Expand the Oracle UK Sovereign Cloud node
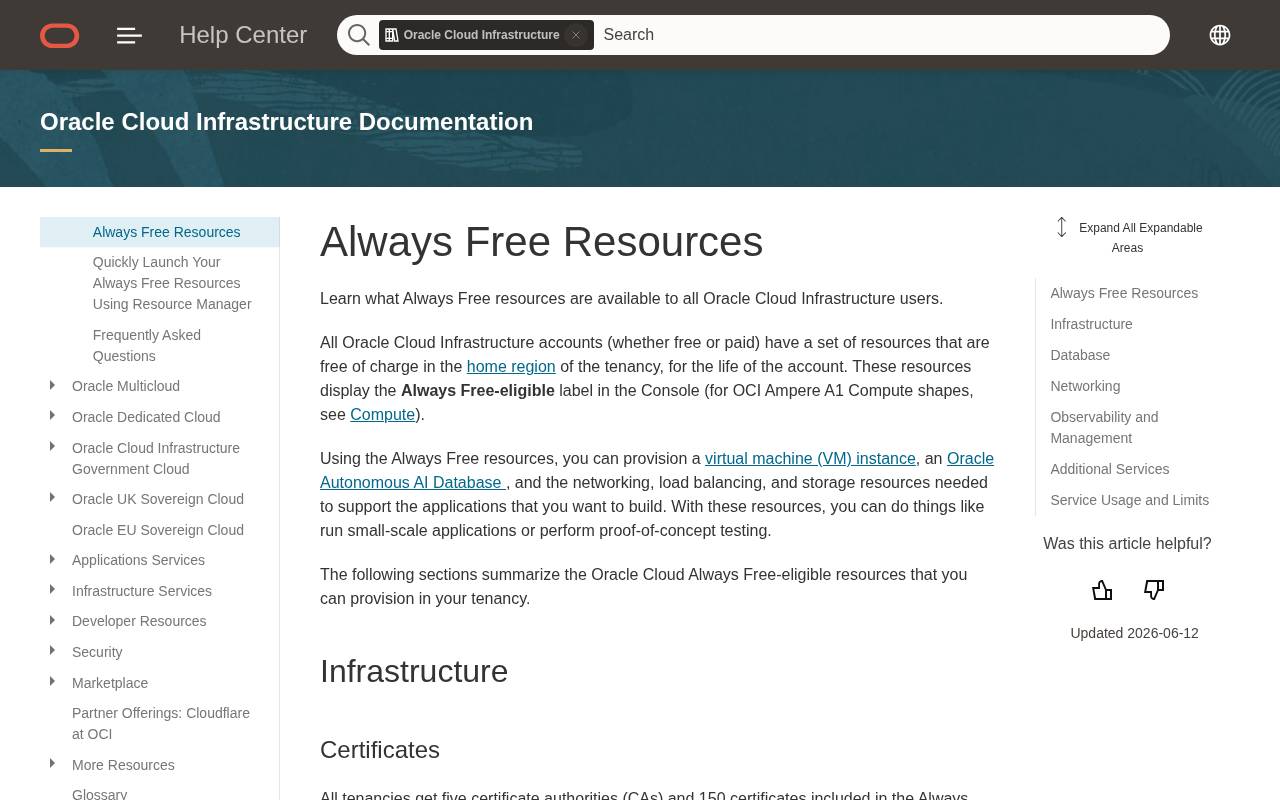This screenshot has height=800, width=1280. [52, 498]
